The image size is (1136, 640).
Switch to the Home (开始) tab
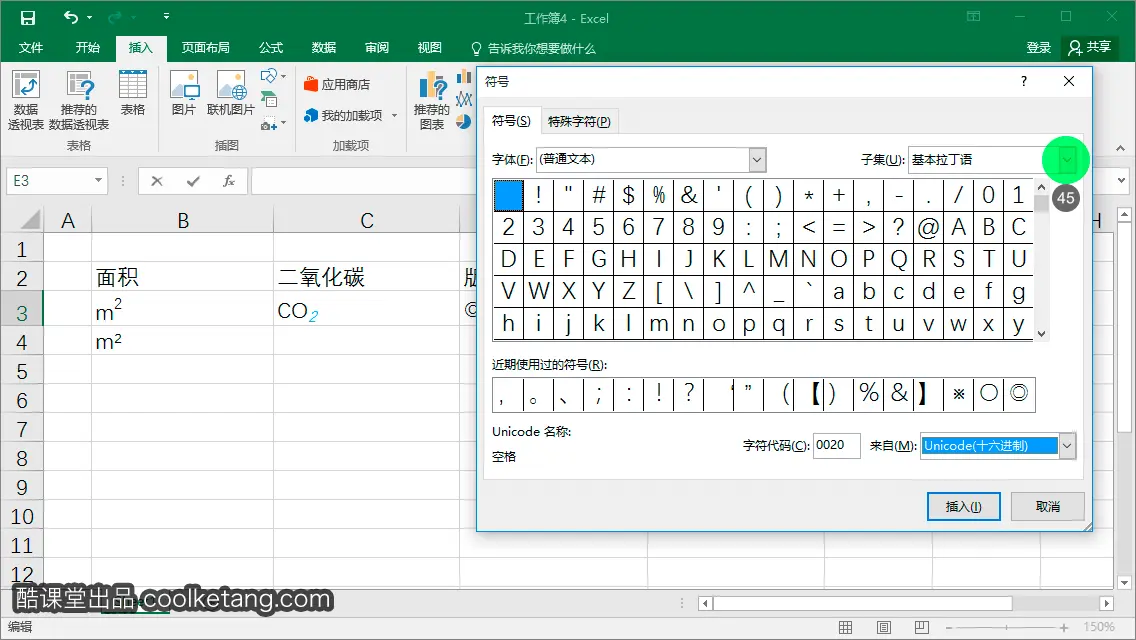click(x=88, y=48)
